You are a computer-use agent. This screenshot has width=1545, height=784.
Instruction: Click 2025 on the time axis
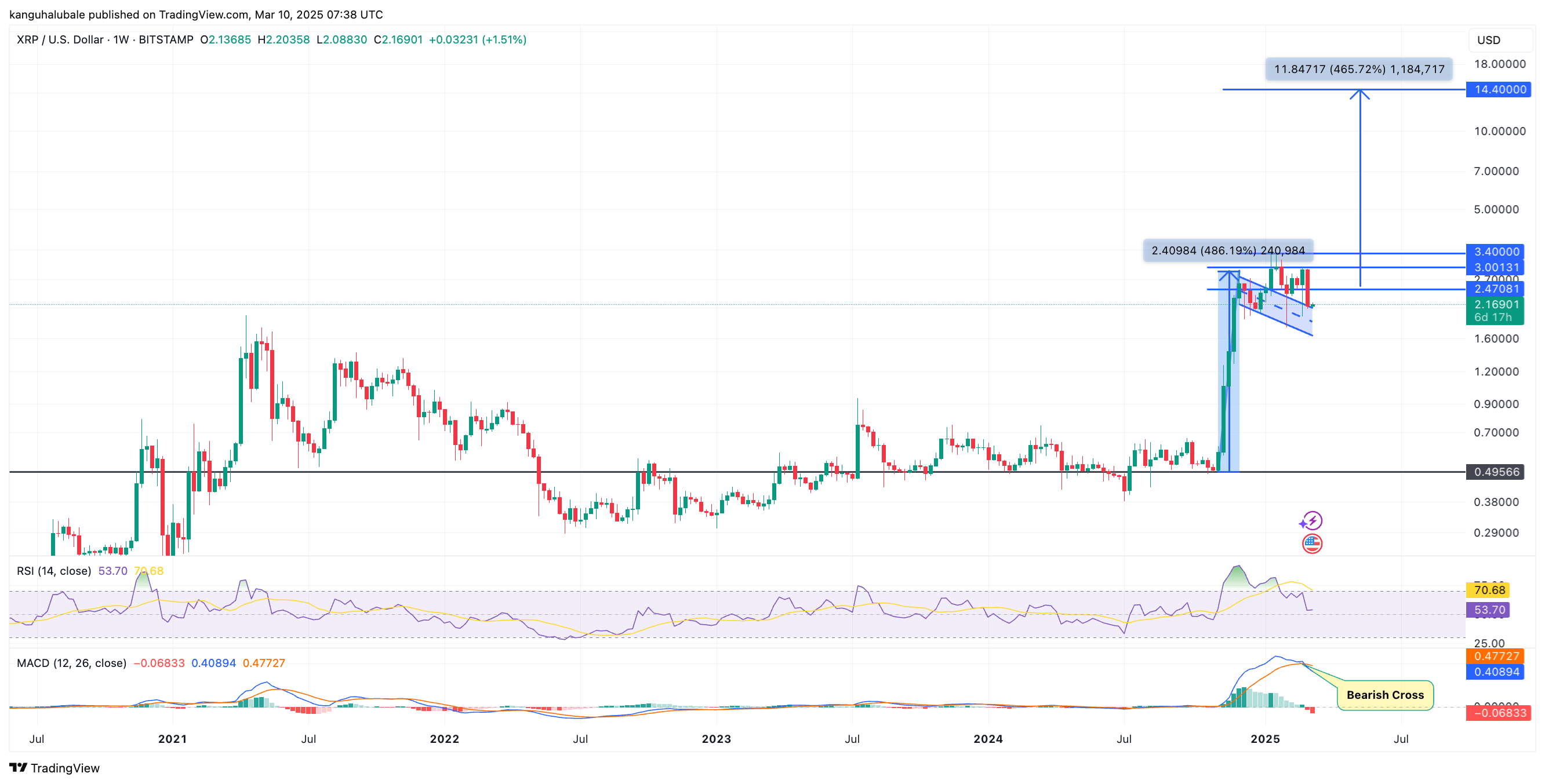(1266, 739)
